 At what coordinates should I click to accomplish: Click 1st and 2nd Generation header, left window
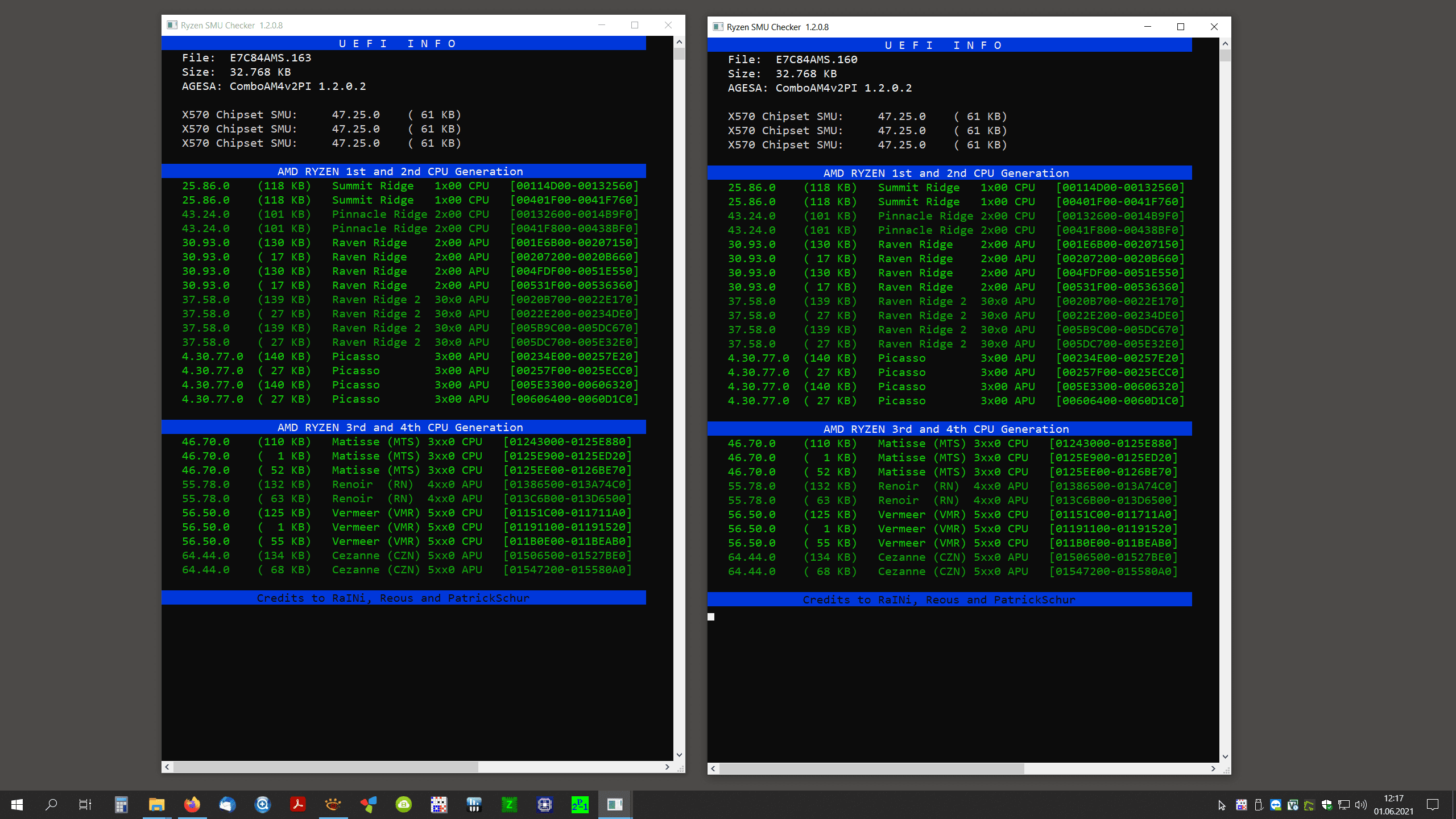click(x=404, y=171)
